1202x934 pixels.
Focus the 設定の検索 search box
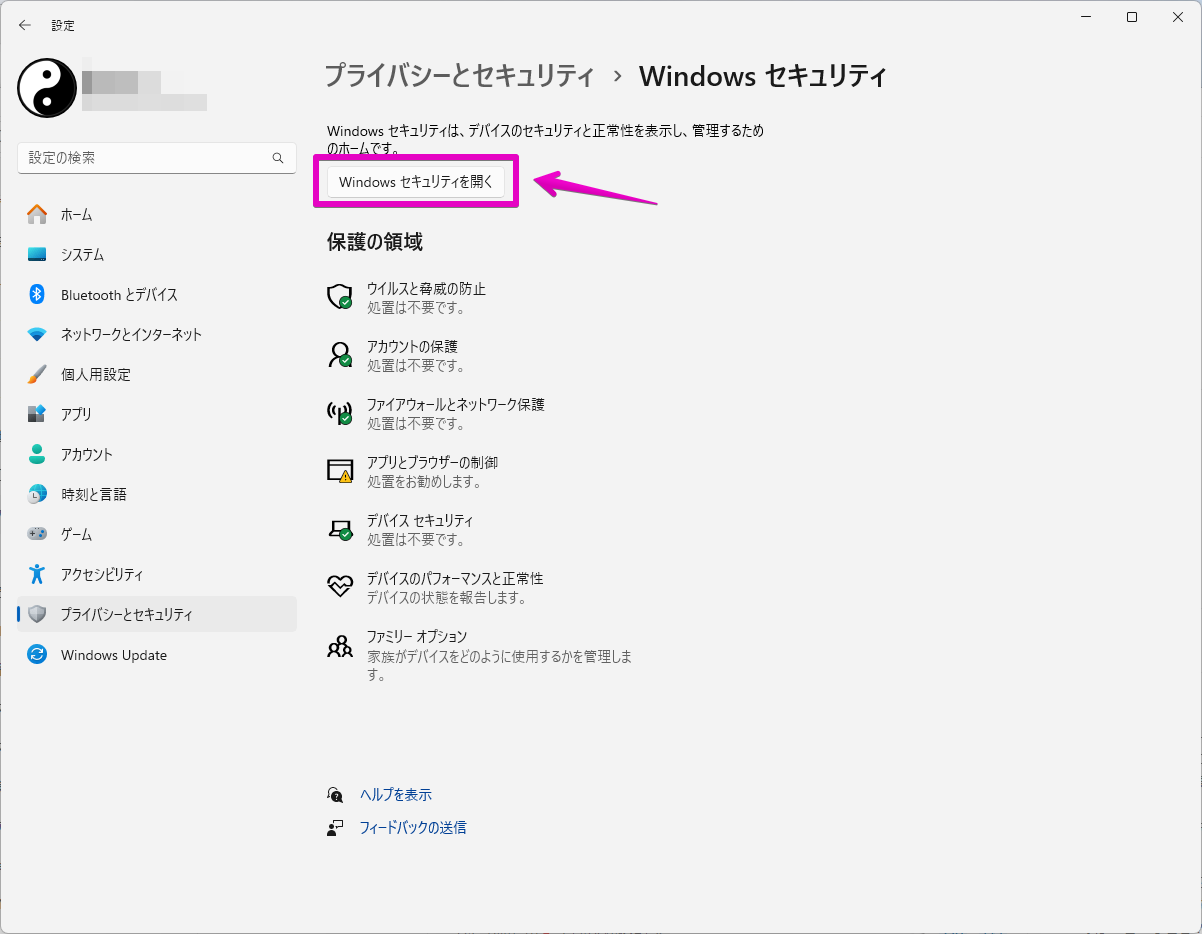point(145,158)
